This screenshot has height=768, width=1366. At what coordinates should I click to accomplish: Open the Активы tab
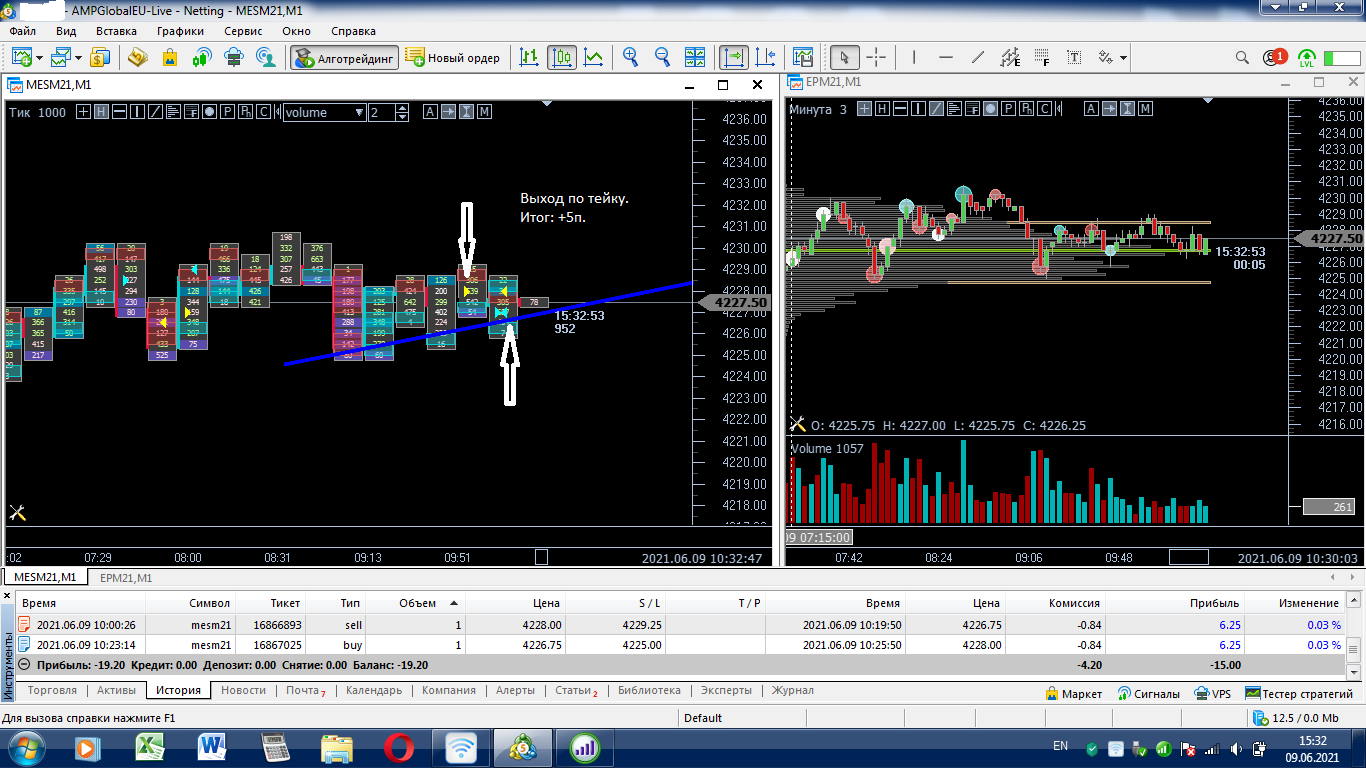coord(116,690)
